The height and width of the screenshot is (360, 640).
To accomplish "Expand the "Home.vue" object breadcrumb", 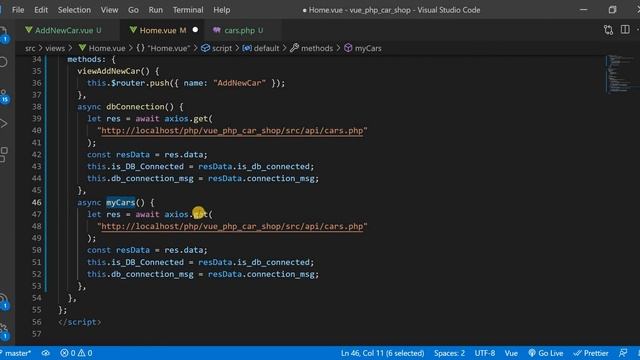I will tap(163, 48).
